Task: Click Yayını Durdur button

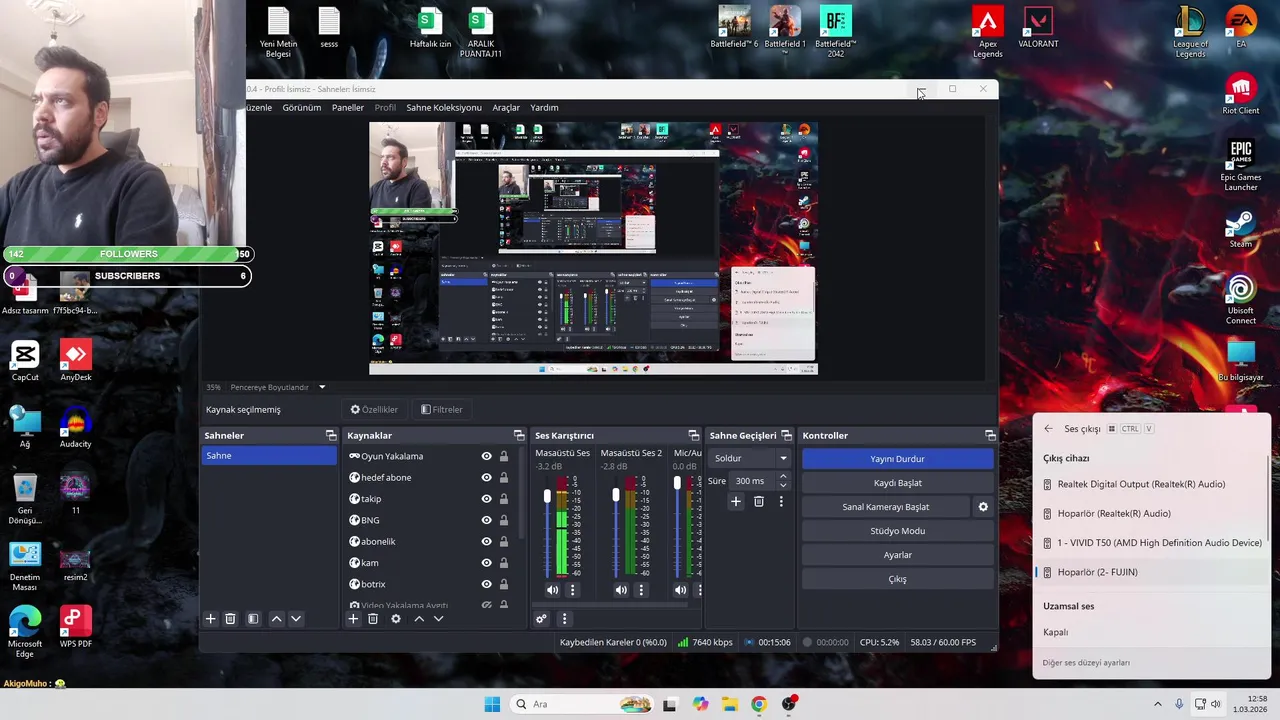Action: [897, 459]
